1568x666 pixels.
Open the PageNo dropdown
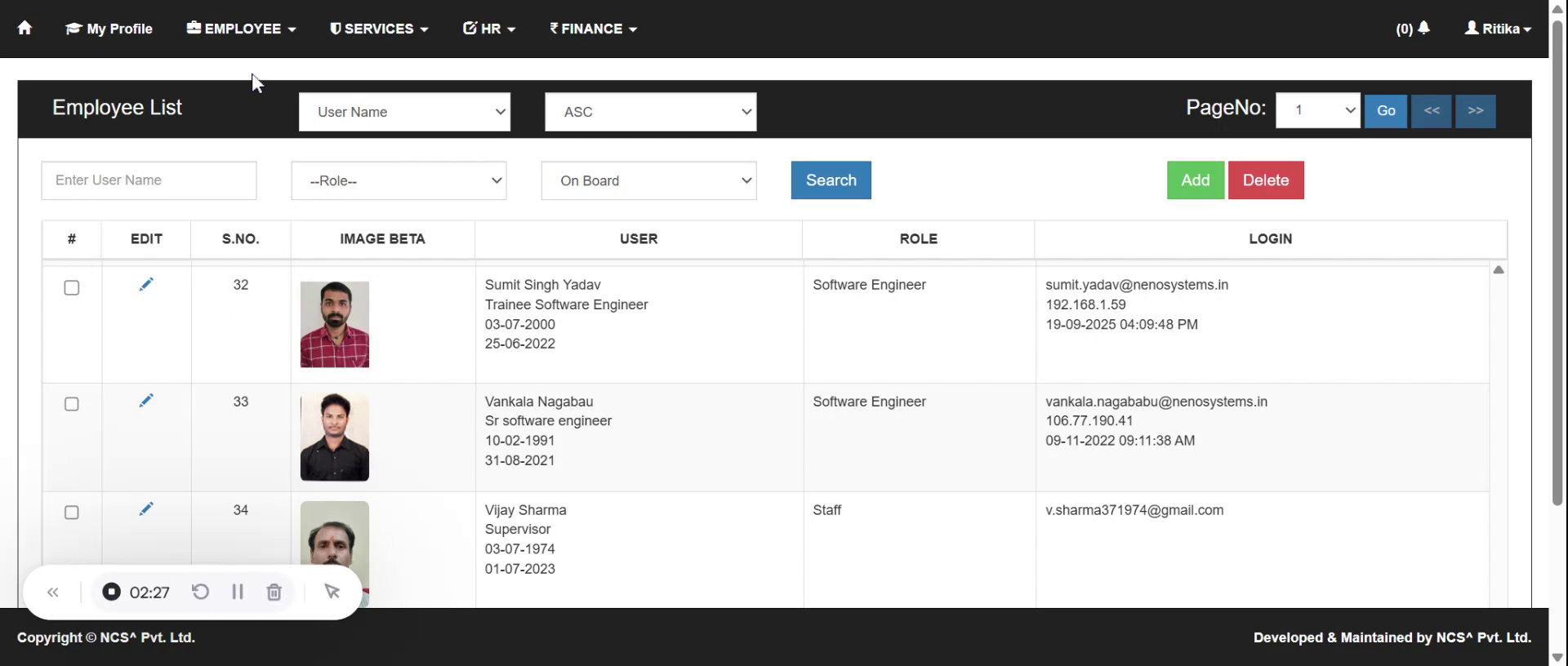tap(1318, 110)
